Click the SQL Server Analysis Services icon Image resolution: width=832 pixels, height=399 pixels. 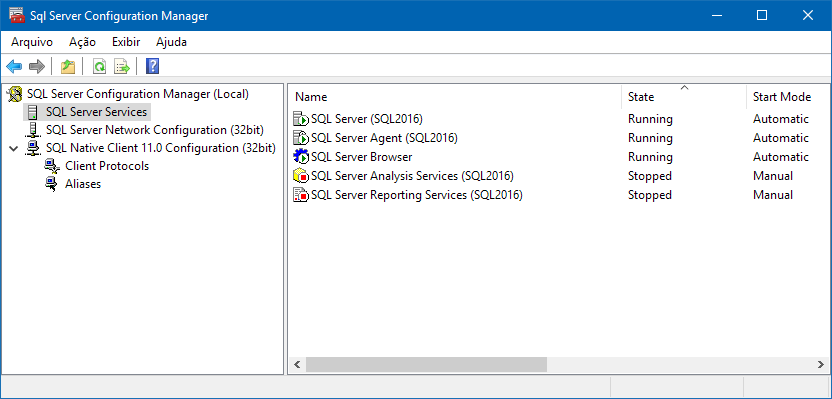pos(301,176)
